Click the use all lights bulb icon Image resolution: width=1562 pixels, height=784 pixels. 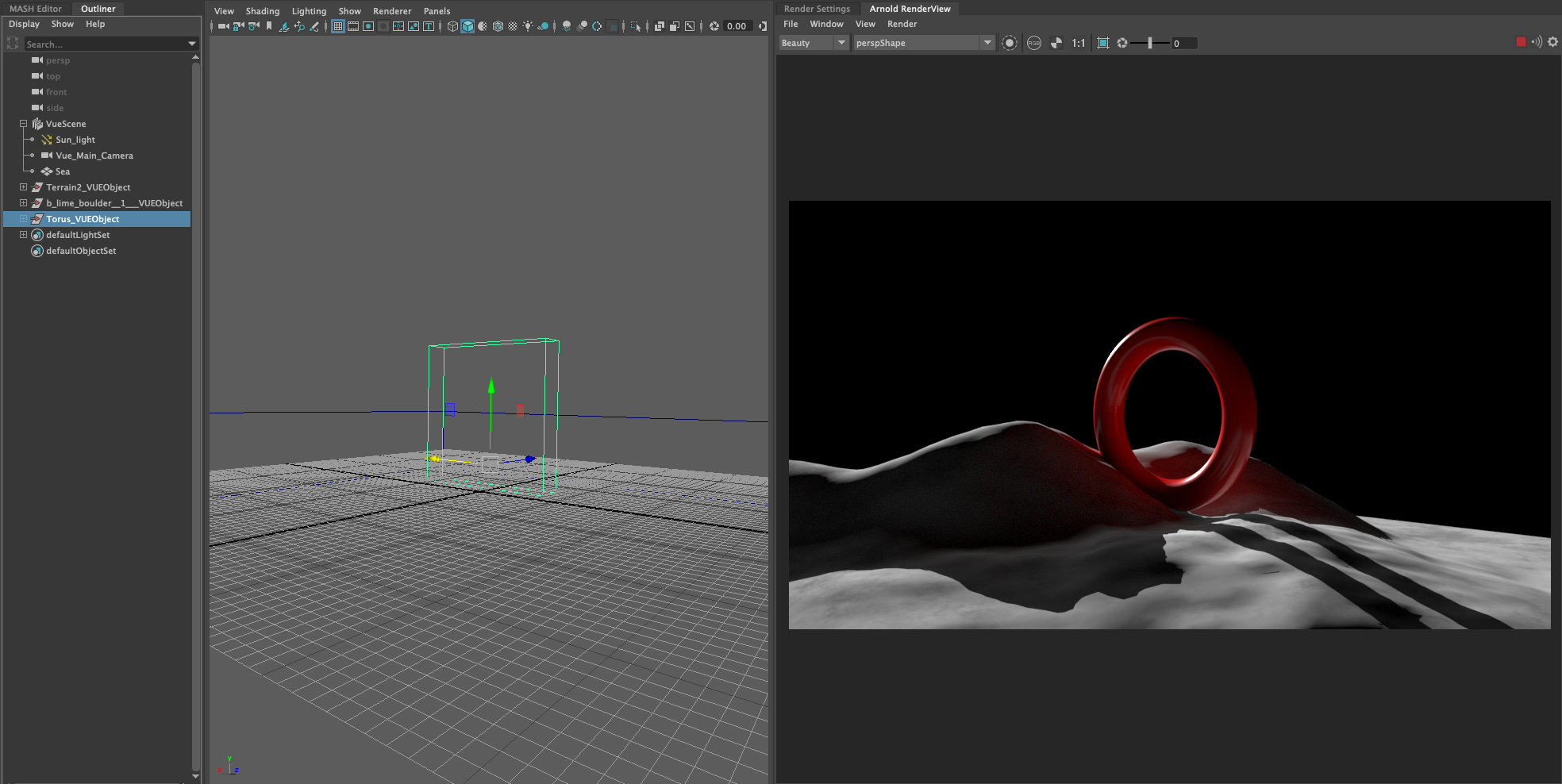coord(528,26)
